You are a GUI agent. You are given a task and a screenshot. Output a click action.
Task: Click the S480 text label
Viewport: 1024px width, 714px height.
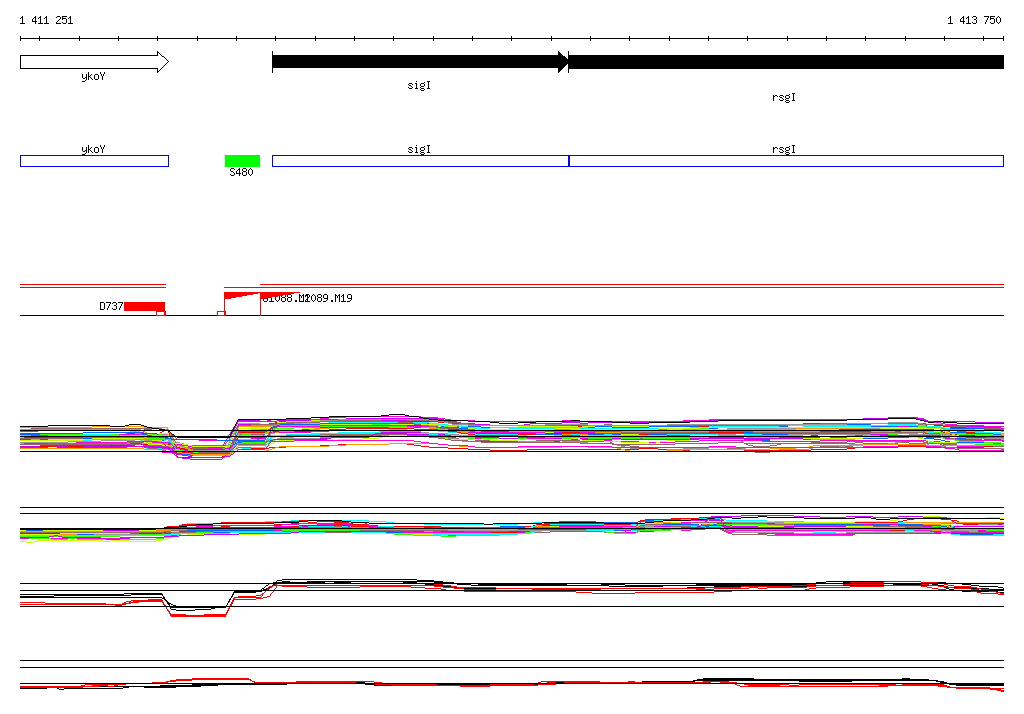point(241,172)
